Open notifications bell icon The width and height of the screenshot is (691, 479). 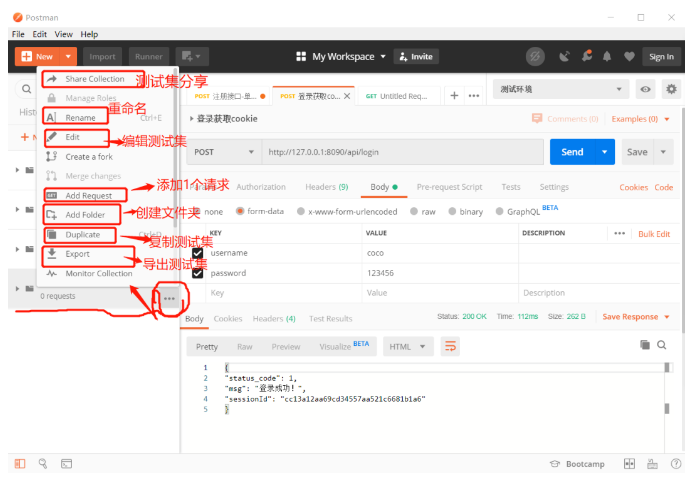click(607, 56)
